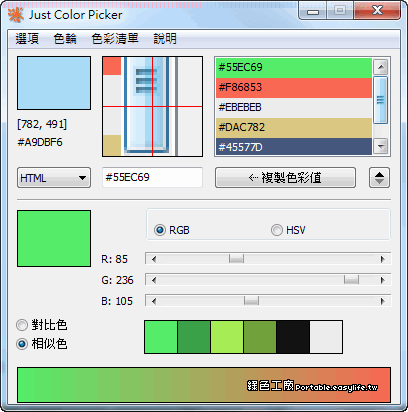Click the G slider right arrow
This screenshot has height=412, width=408.
[x=382, y=280]
